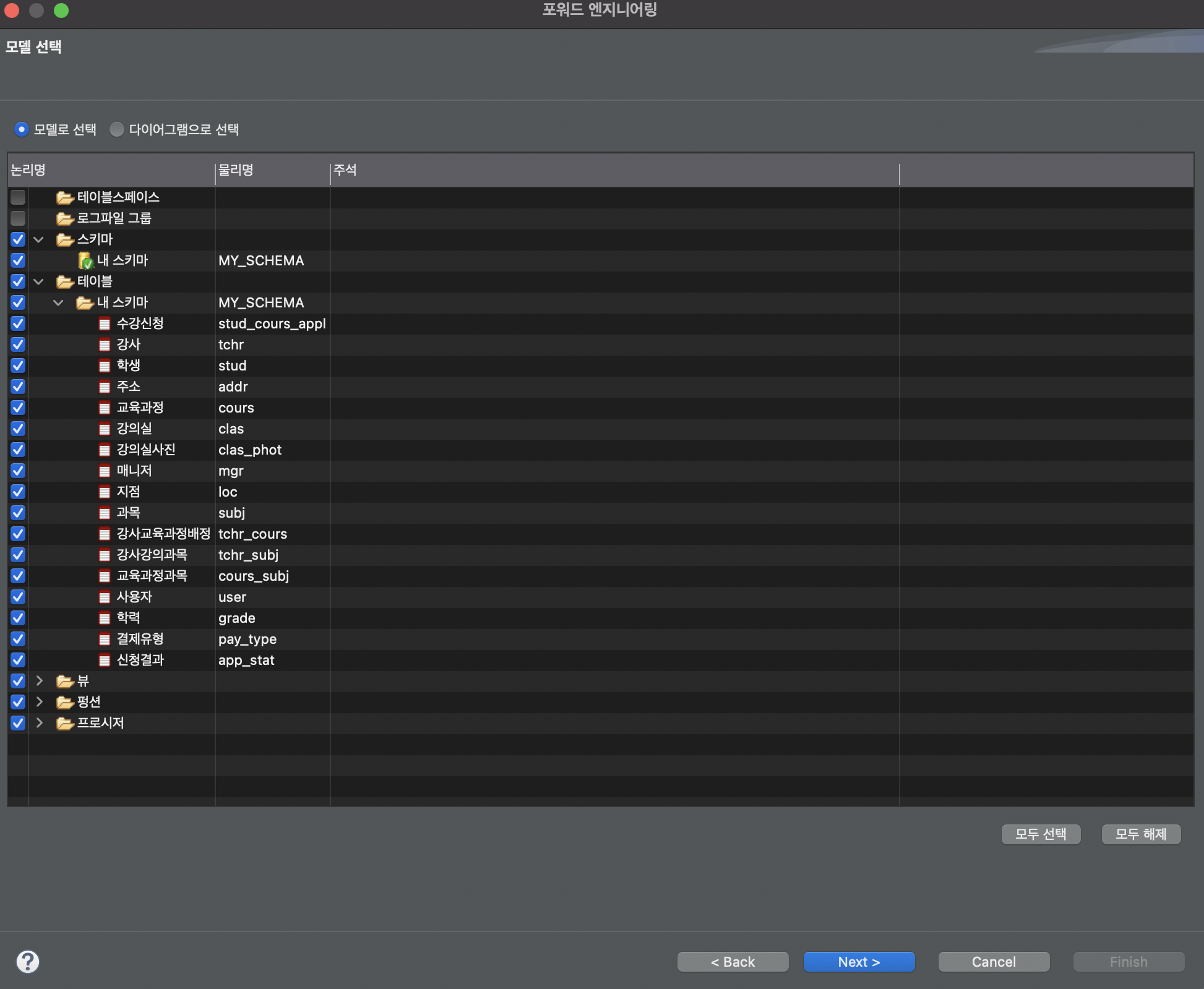Select the 교육과정과목 table row
The height and width of the screenshot is (989, 1204).
point(152,576)
